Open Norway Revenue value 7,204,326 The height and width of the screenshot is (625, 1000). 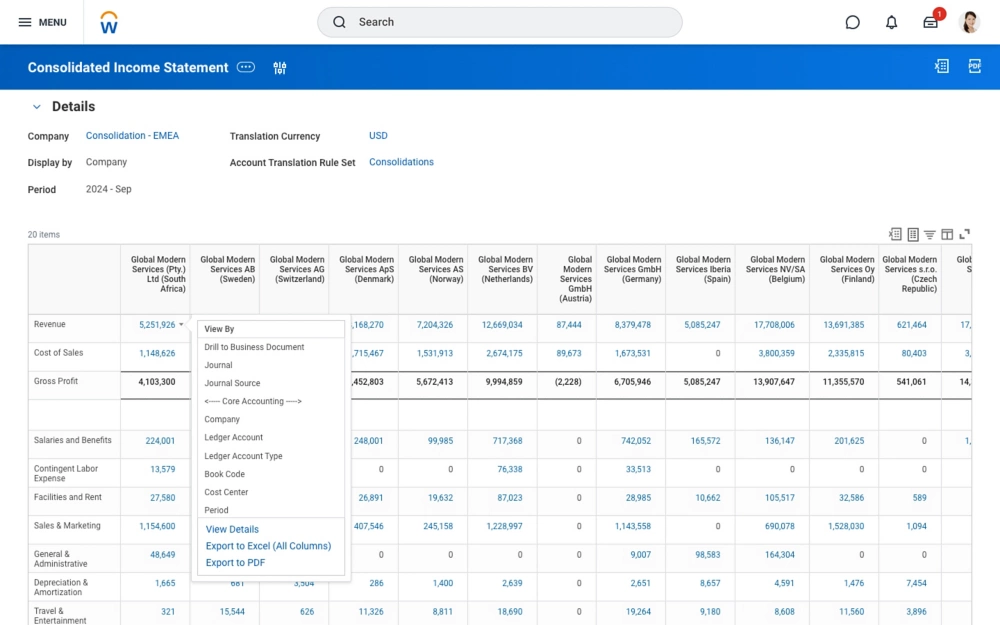[434, 325]
